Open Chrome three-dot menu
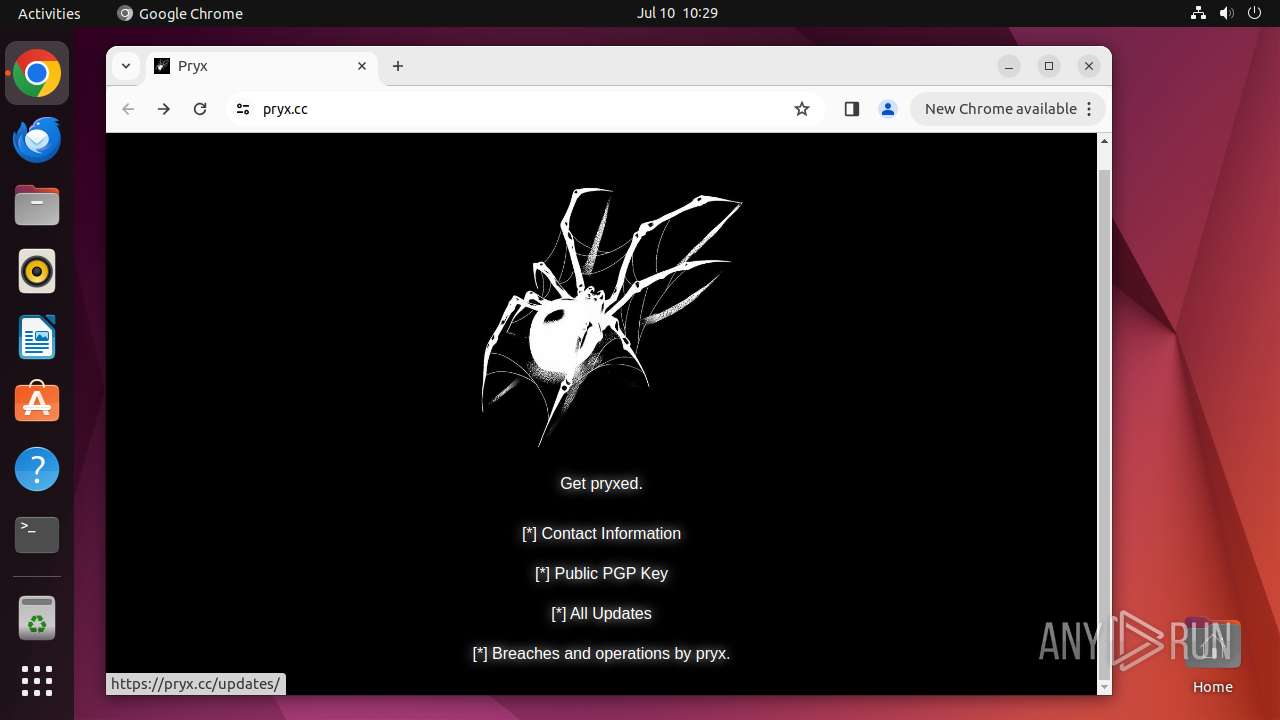Image resolution: width=1280 pixels, height=720 pixels. pos(1090,109)
